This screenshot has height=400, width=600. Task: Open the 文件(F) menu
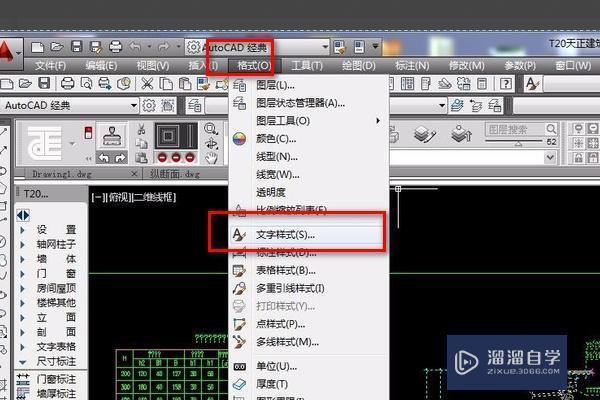tap(51, 66)
